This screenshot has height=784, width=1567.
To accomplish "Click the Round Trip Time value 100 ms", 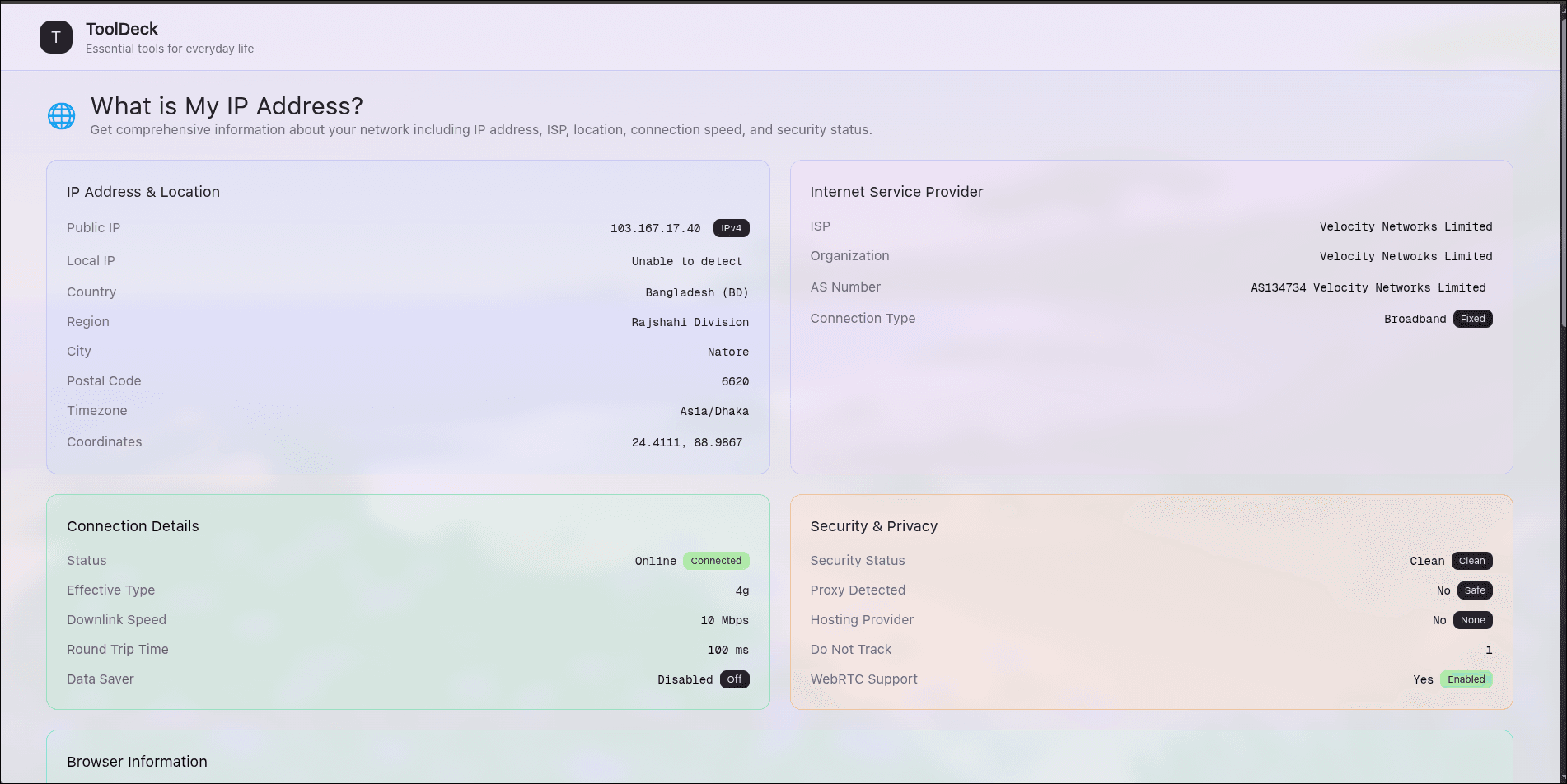I will [728, 650].
